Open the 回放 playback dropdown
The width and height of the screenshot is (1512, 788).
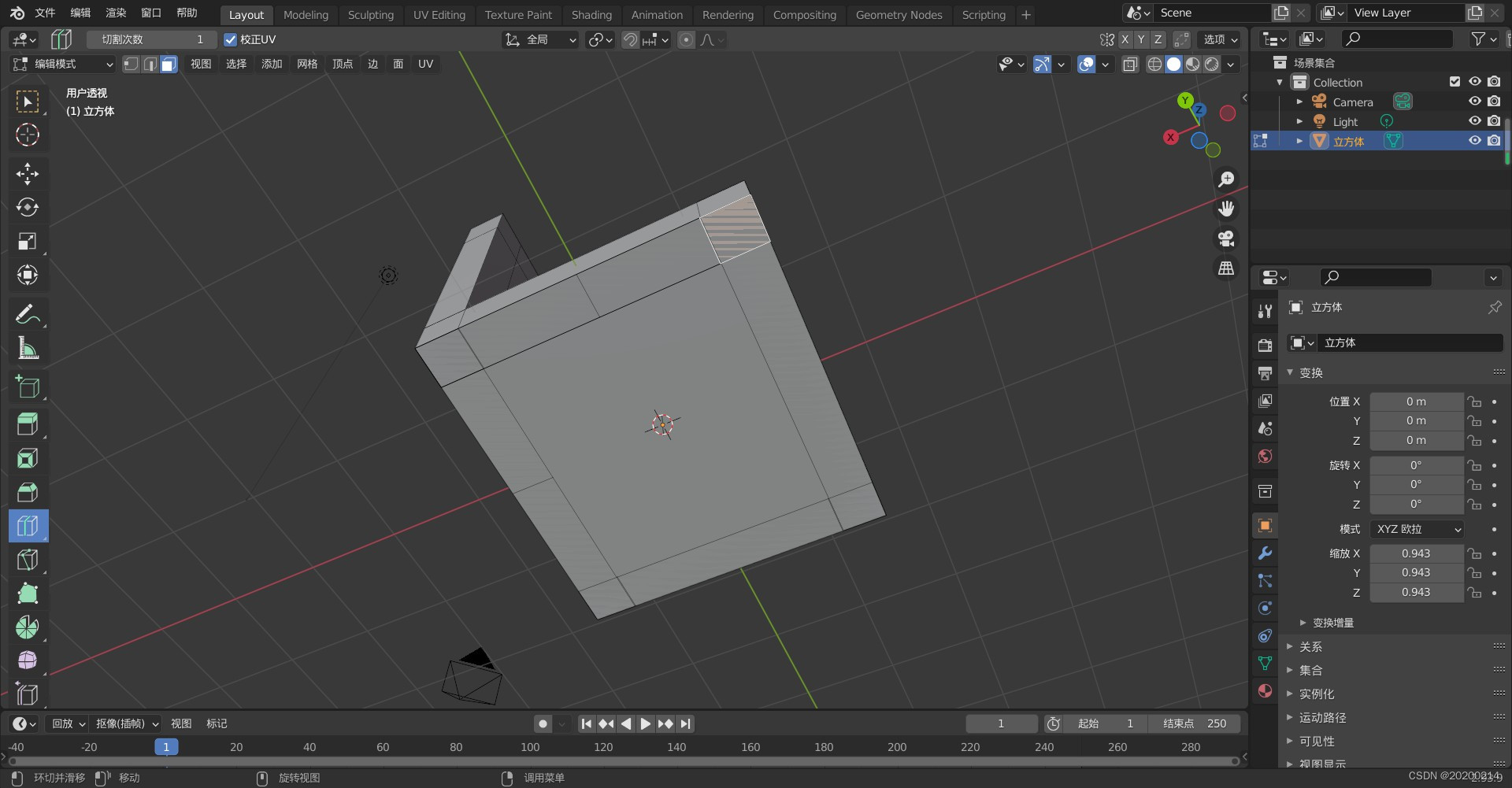pyautogui.click(x=69, y=723)
